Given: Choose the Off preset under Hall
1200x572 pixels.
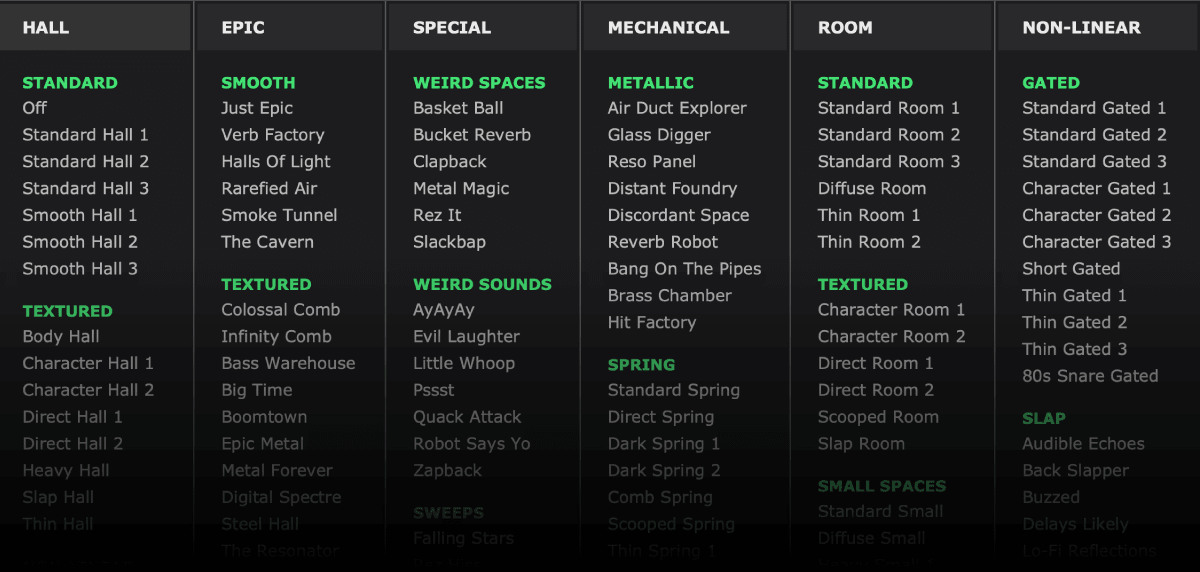Looking at the screenshot, I should click(x=35, y=108).
